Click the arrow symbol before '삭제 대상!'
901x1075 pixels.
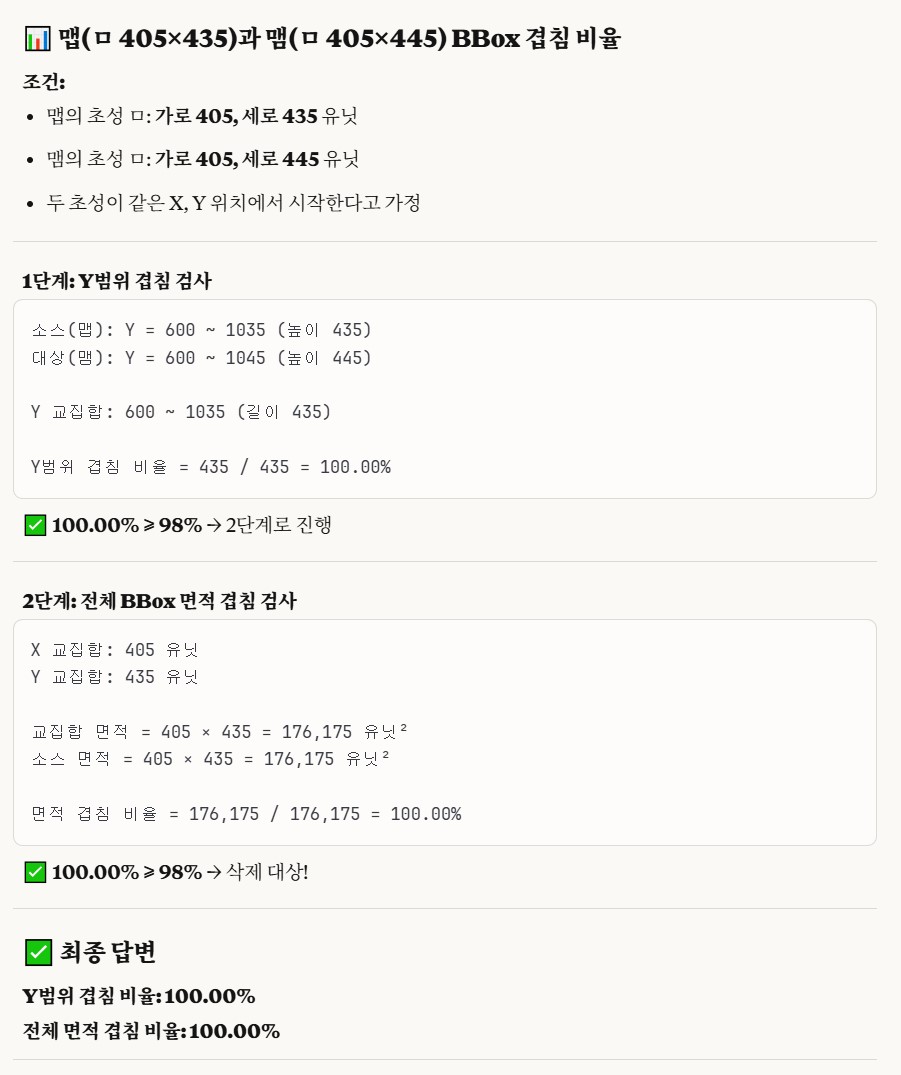click(x=214, y=872)
